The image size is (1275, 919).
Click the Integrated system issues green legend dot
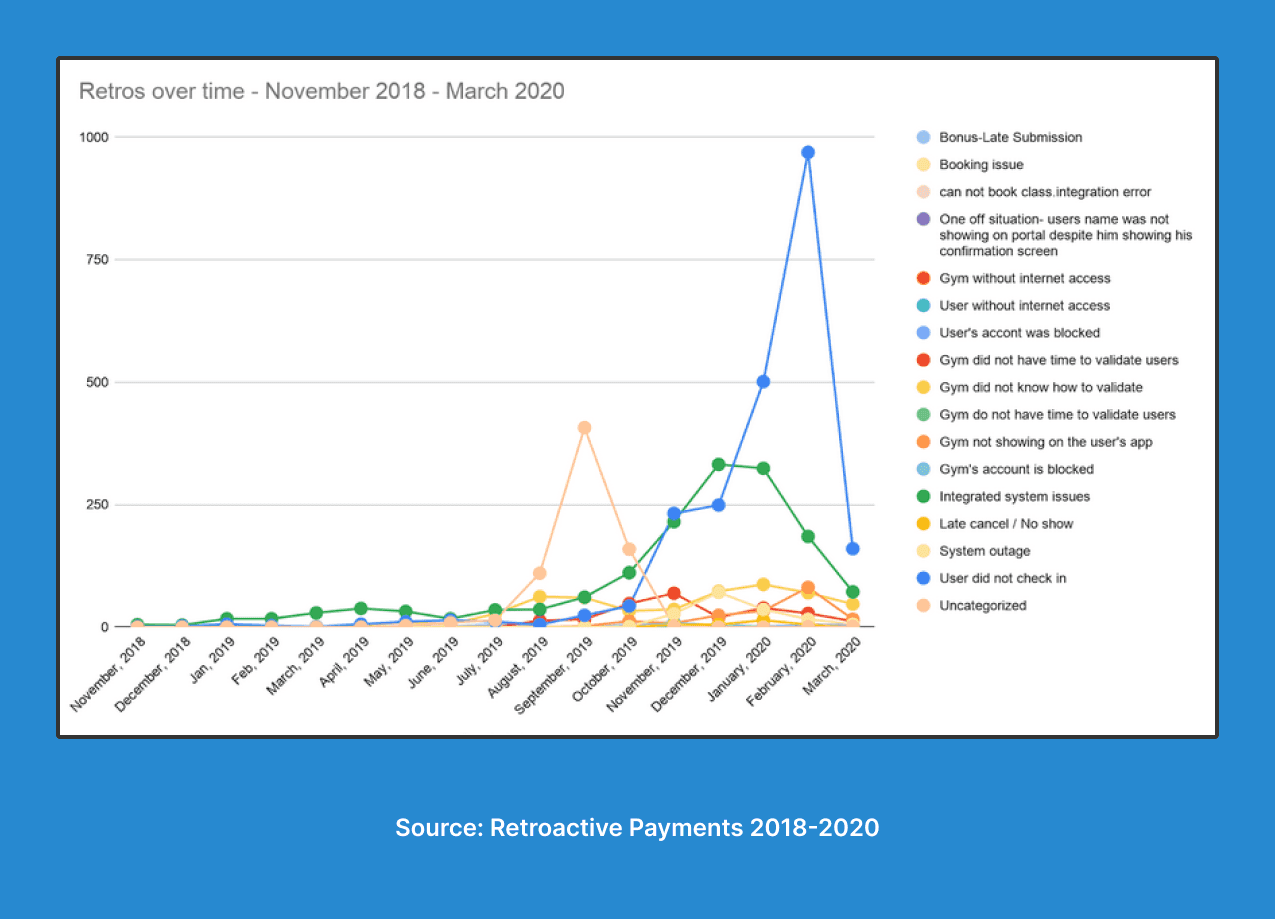coord(923,496)
